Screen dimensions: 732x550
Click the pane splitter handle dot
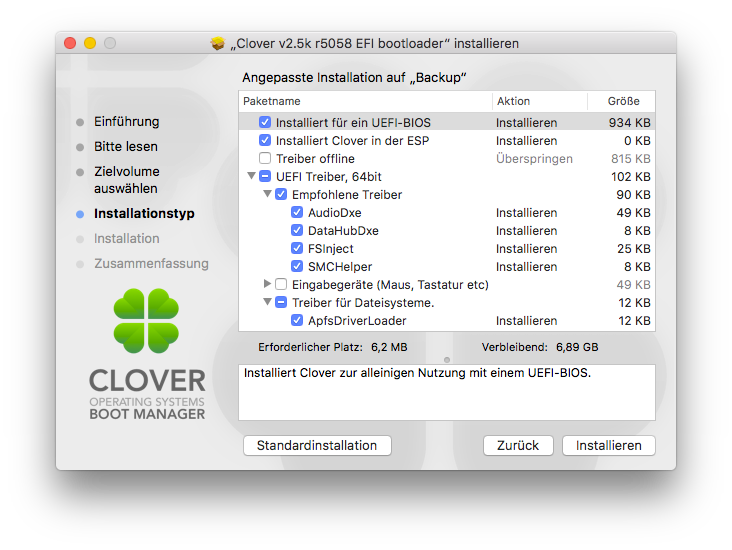(447, 360)
